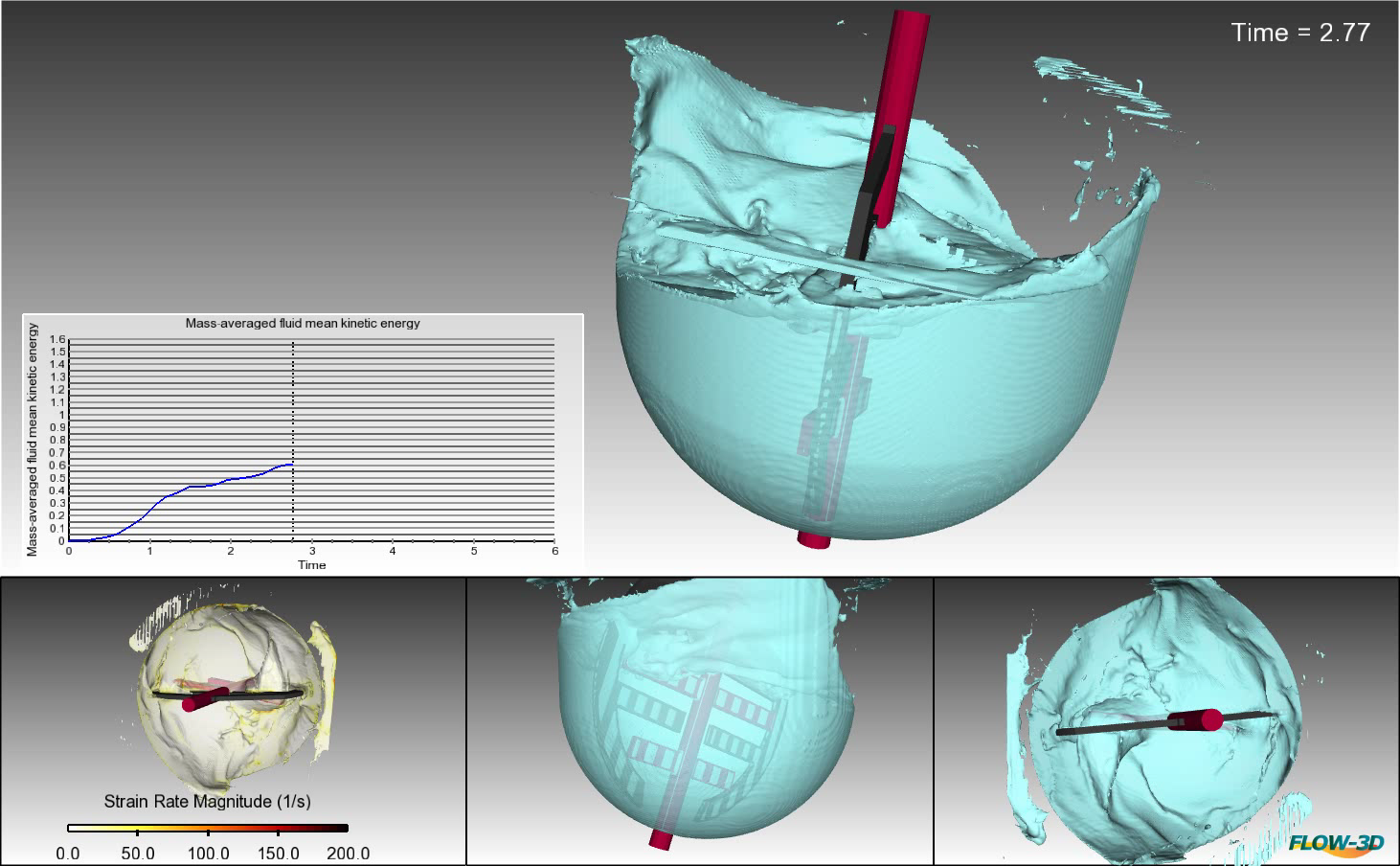Click the strain rate color bar
Screen dimensions: 1400x866
click(207, 828)
